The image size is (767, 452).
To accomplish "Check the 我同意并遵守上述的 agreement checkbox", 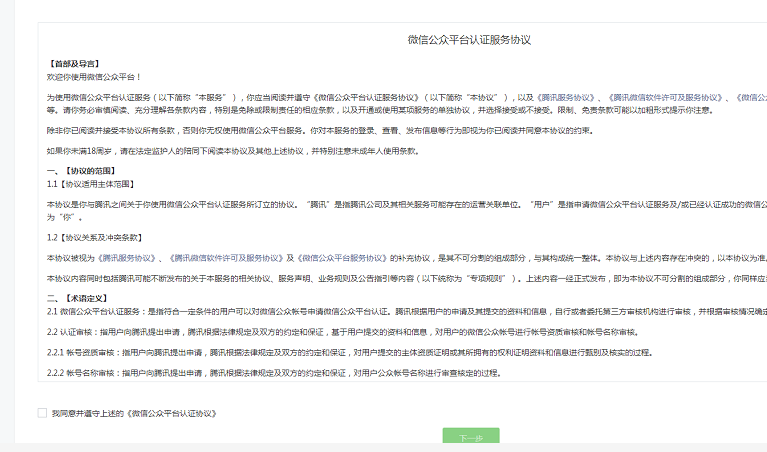I will [x=42, y=412].
